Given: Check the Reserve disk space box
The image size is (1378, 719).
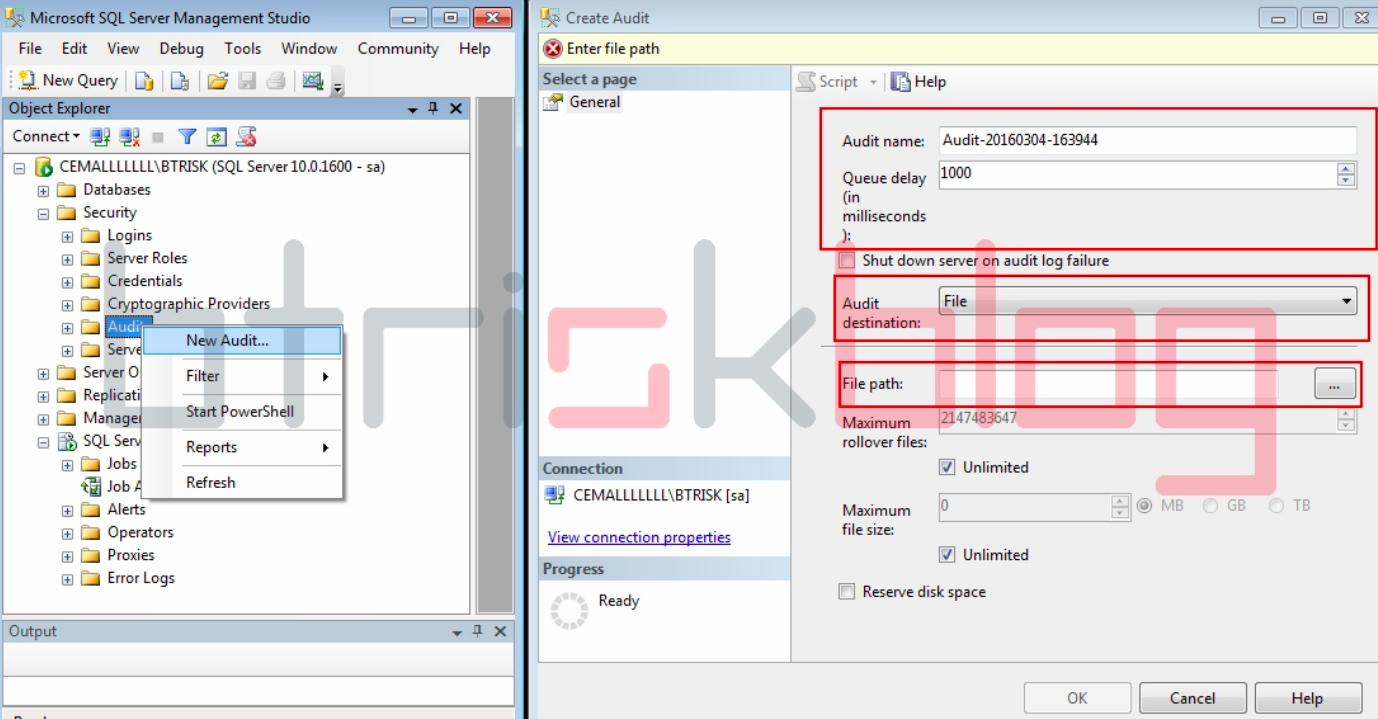Looking at the screenshot, I should [848, 592].
